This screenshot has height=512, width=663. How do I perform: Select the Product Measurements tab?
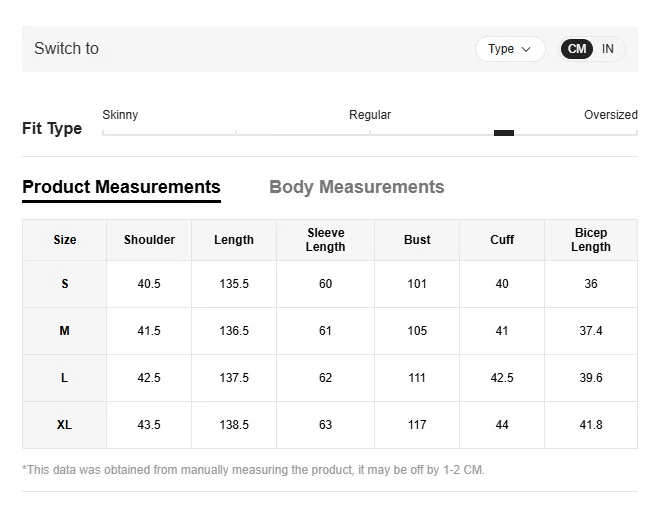[x=121, y=187]
